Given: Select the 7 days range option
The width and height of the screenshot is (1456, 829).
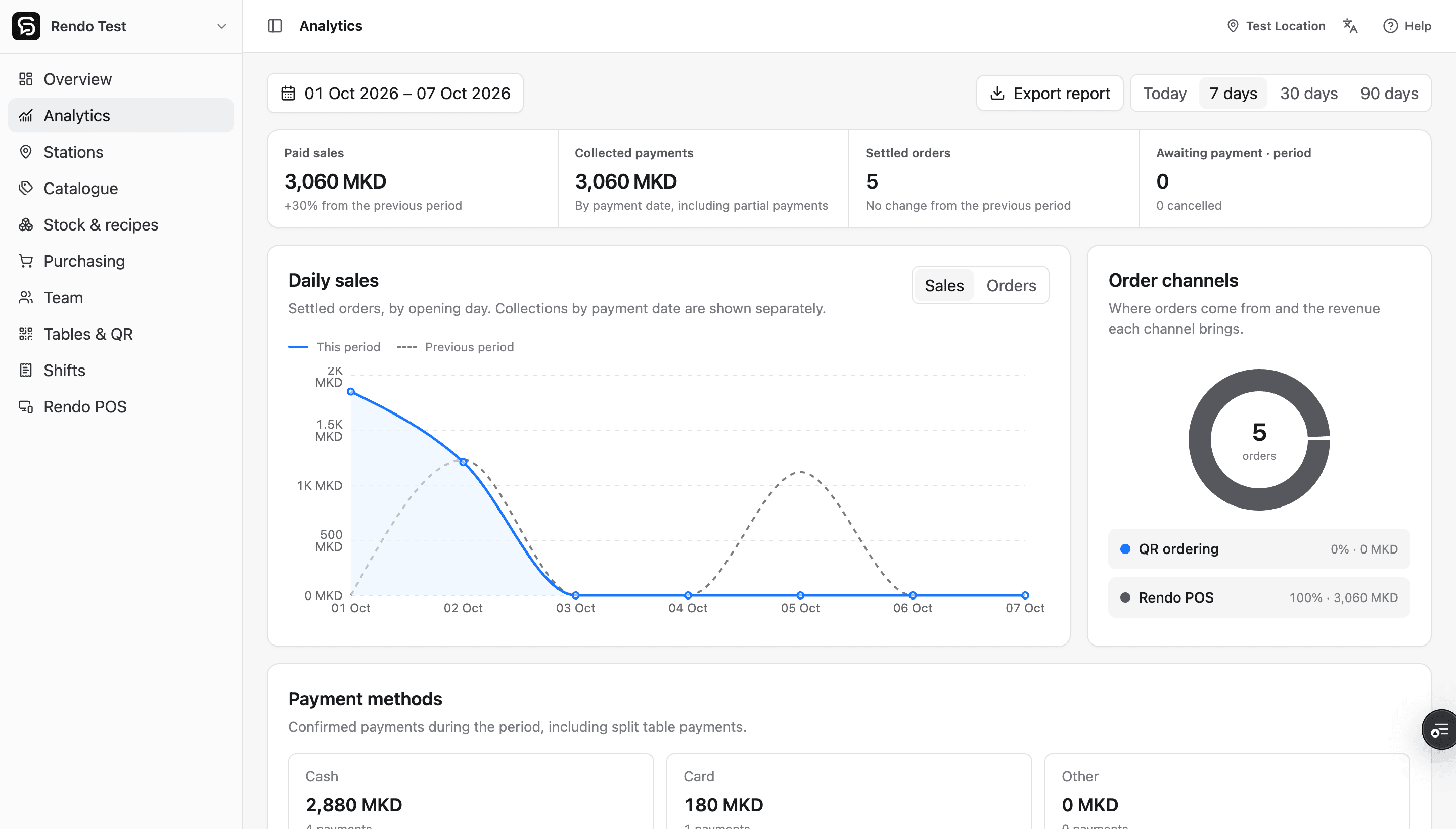Looking at the screenshot, I should coord(1233,94).
